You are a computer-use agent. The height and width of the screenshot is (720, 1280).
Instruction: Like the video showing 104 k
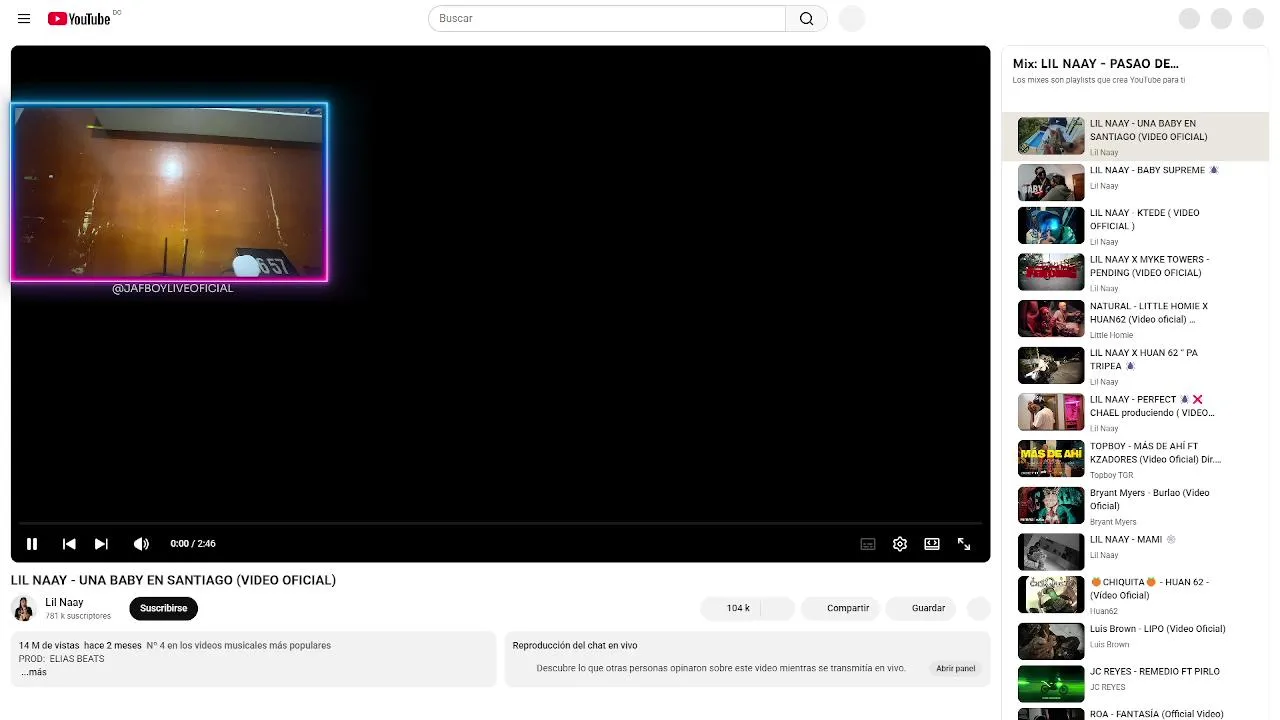point(730,608)
